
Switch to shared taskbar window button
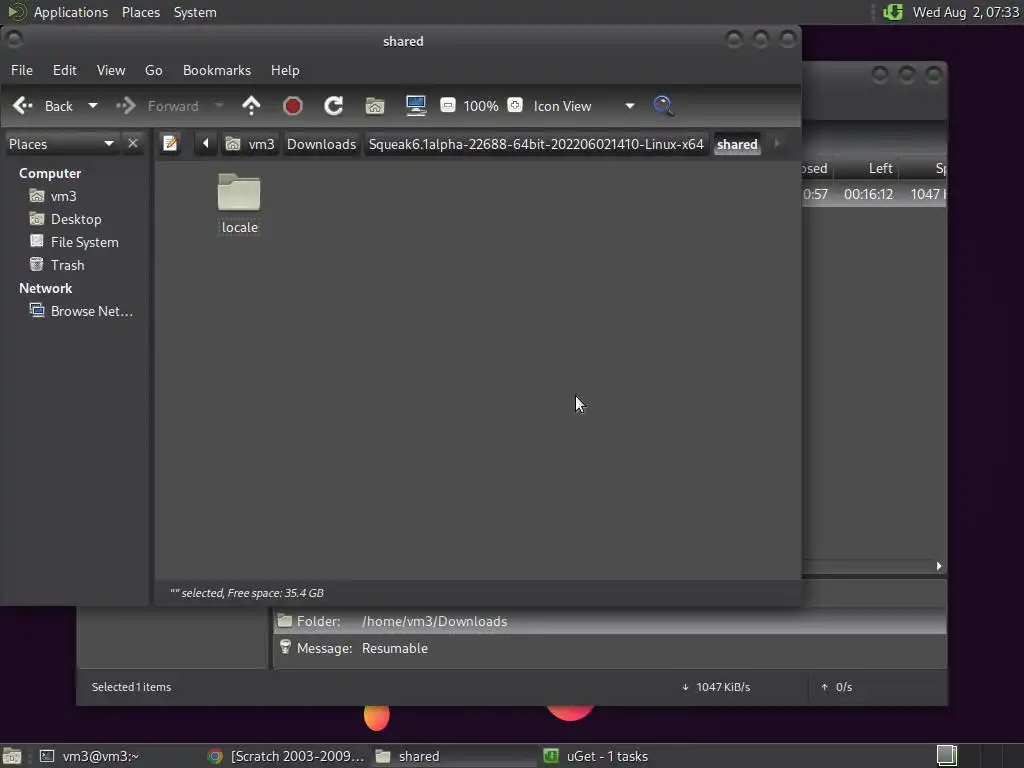[454, 756]
